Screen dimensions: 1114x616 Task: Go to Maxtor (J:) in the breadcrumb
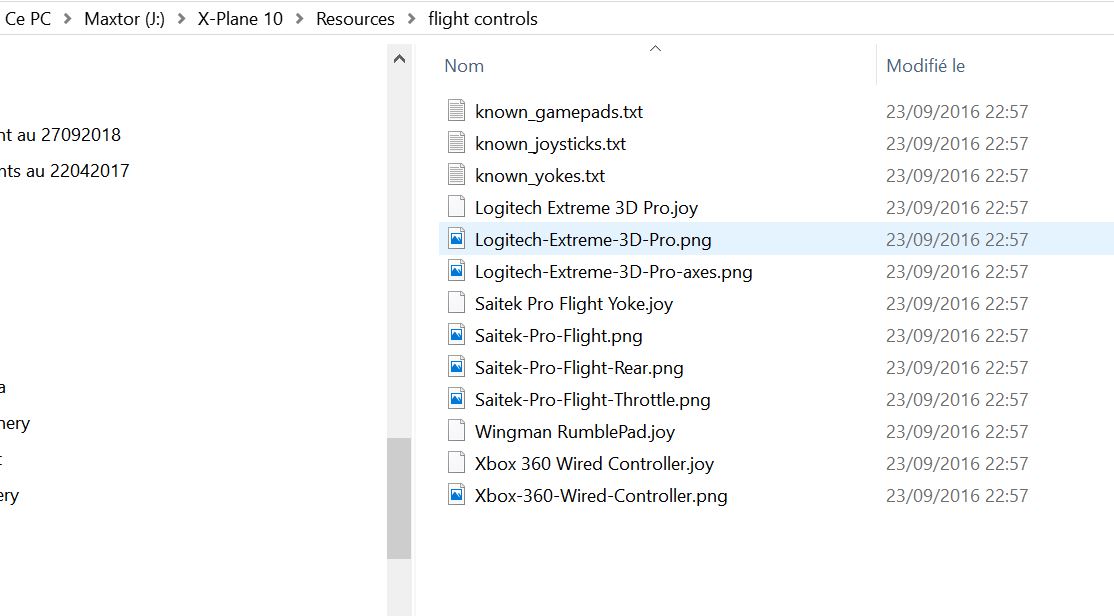tap(124, 18)
